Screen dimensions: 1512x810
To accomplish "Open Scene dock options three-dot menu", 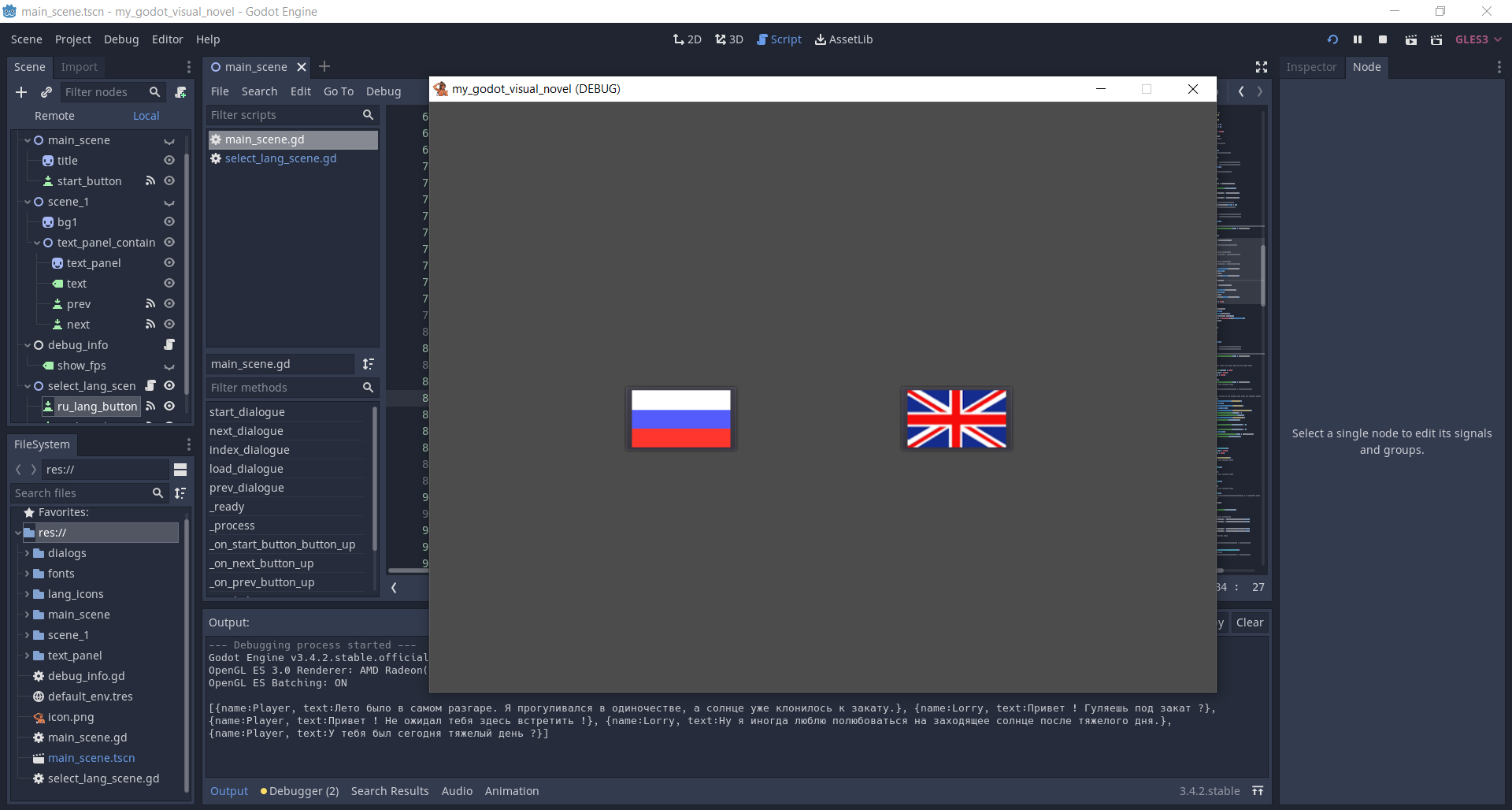I will (x=188, y=67).
